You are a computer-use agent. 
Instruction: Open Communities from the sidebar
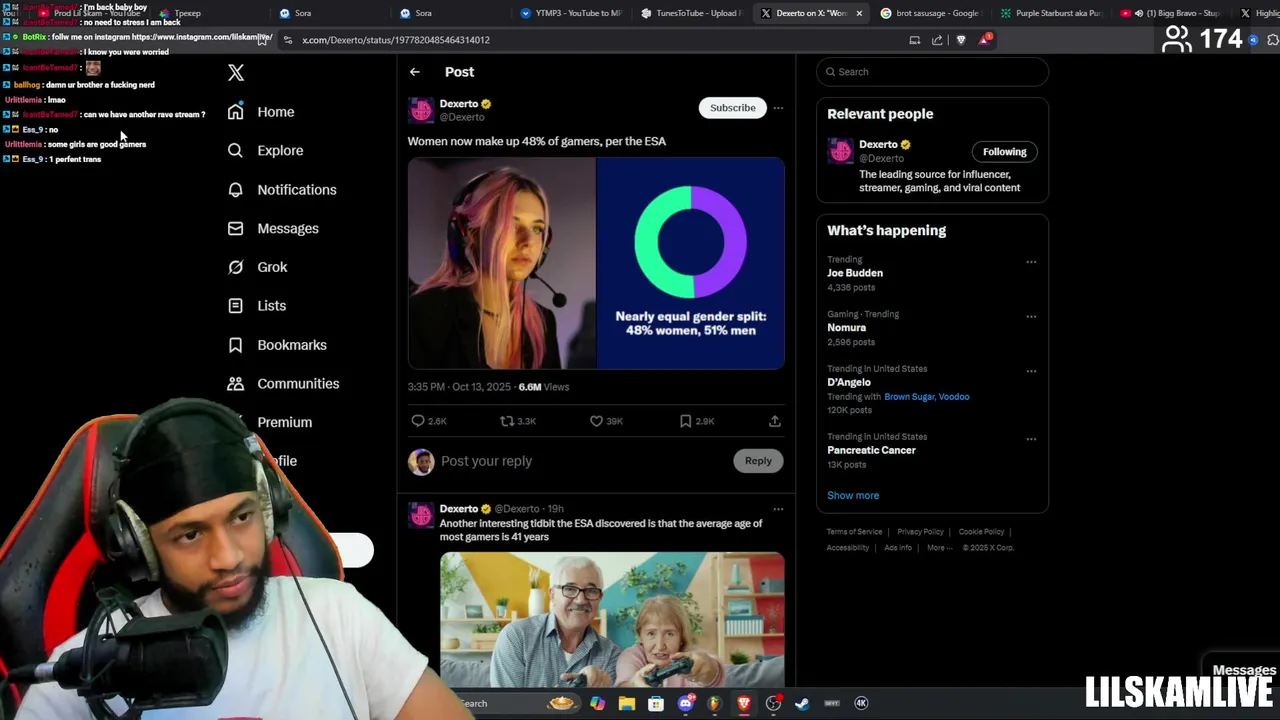298,384
